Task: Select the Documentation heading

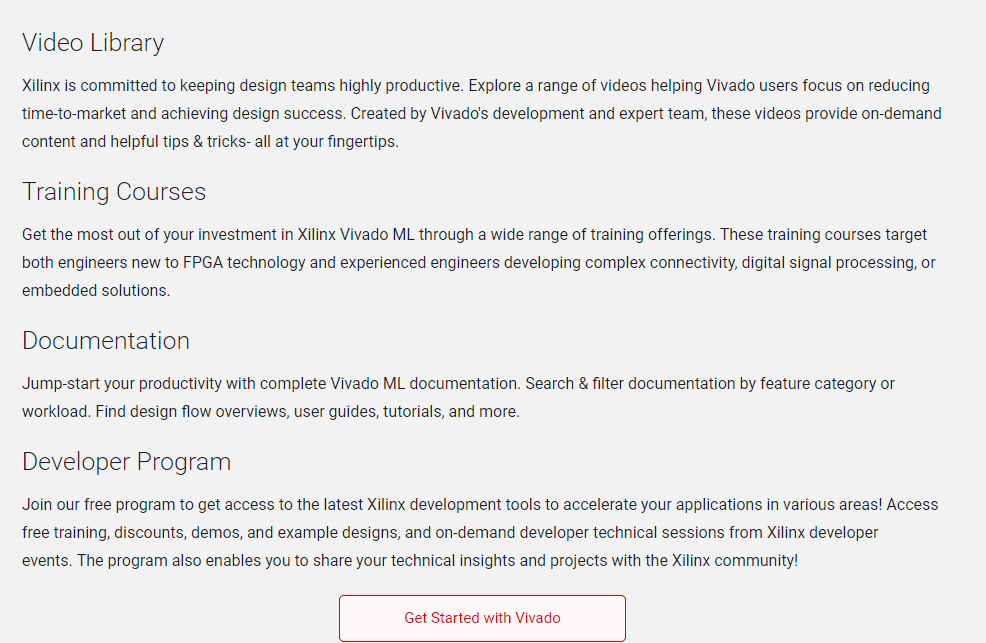Action: point(106,341)
